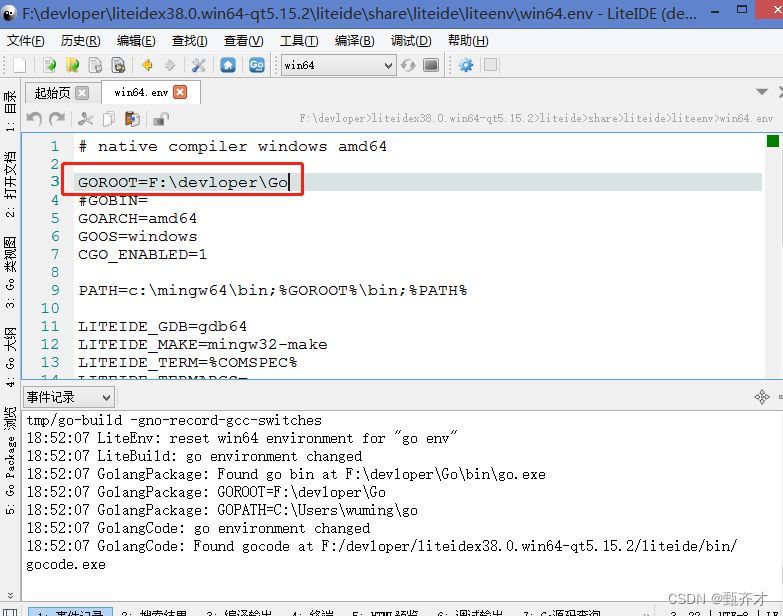Open the 文件(F) menu
The height and width of the screenshot is (616, 783).
[x=25, y=41]
